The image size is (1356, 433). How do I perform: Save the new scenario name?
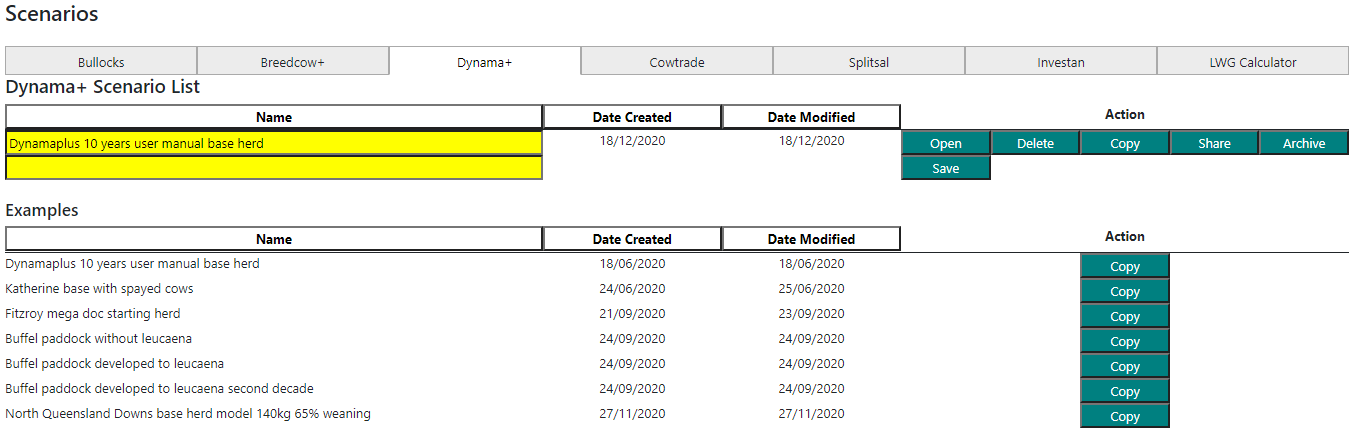click(946, 168)
